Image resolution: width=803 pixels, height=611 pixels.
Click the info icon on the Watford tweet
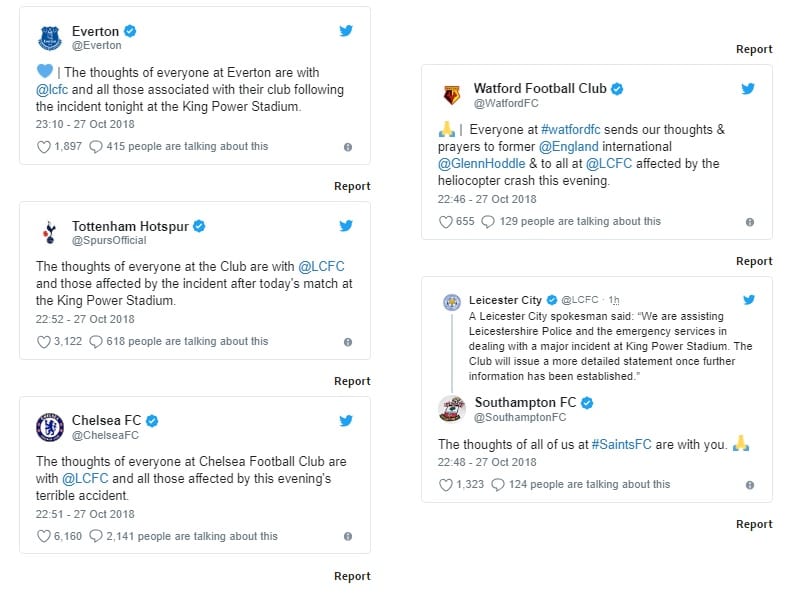pos(749,222)
